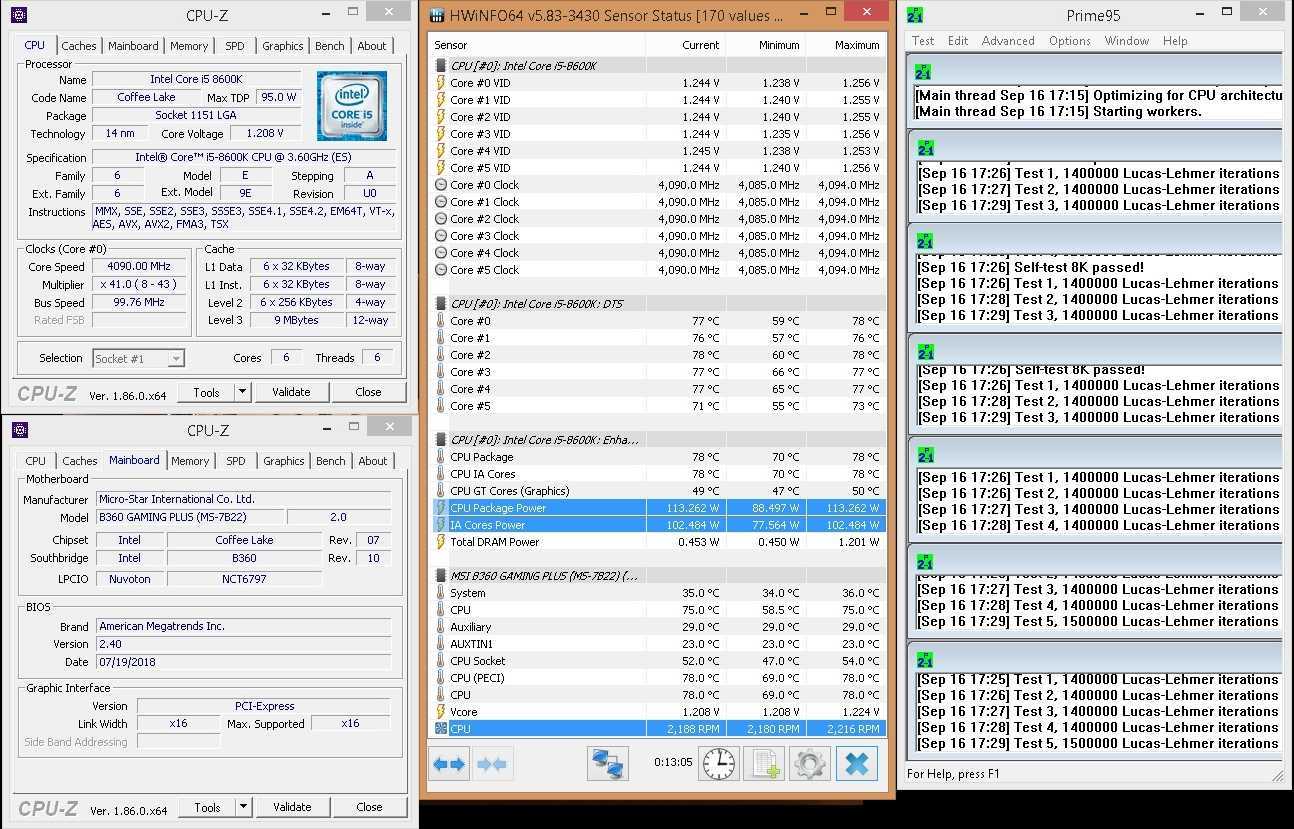
Task: Switch to Caches tab in top CPU-Z
Action: [79, 46]
